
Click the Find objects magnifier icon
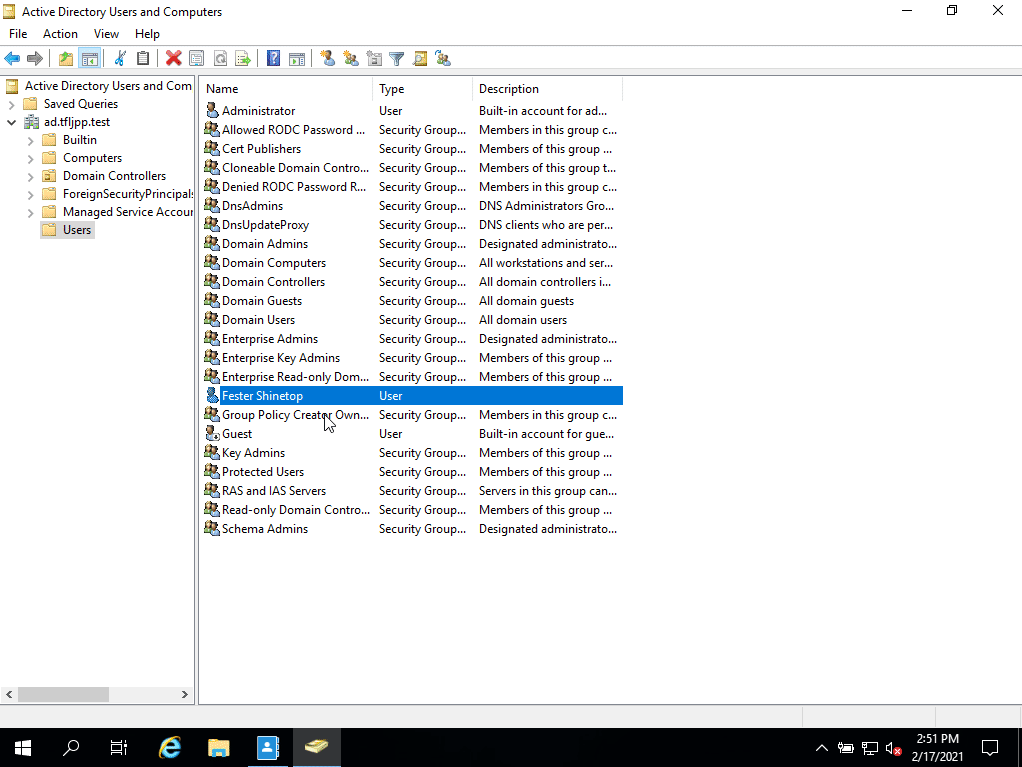[x=420, y=59]
